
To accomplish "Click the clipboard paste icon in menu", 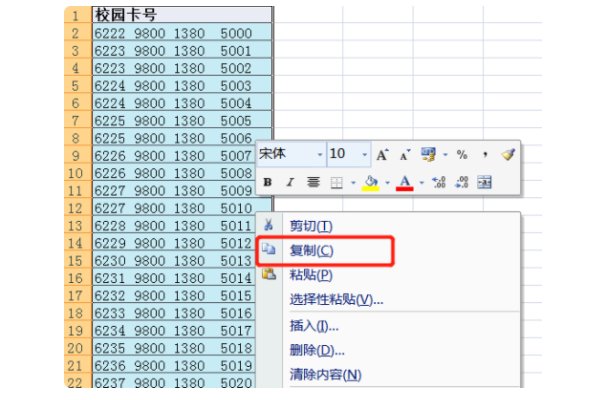I will (x=269, y=274).
